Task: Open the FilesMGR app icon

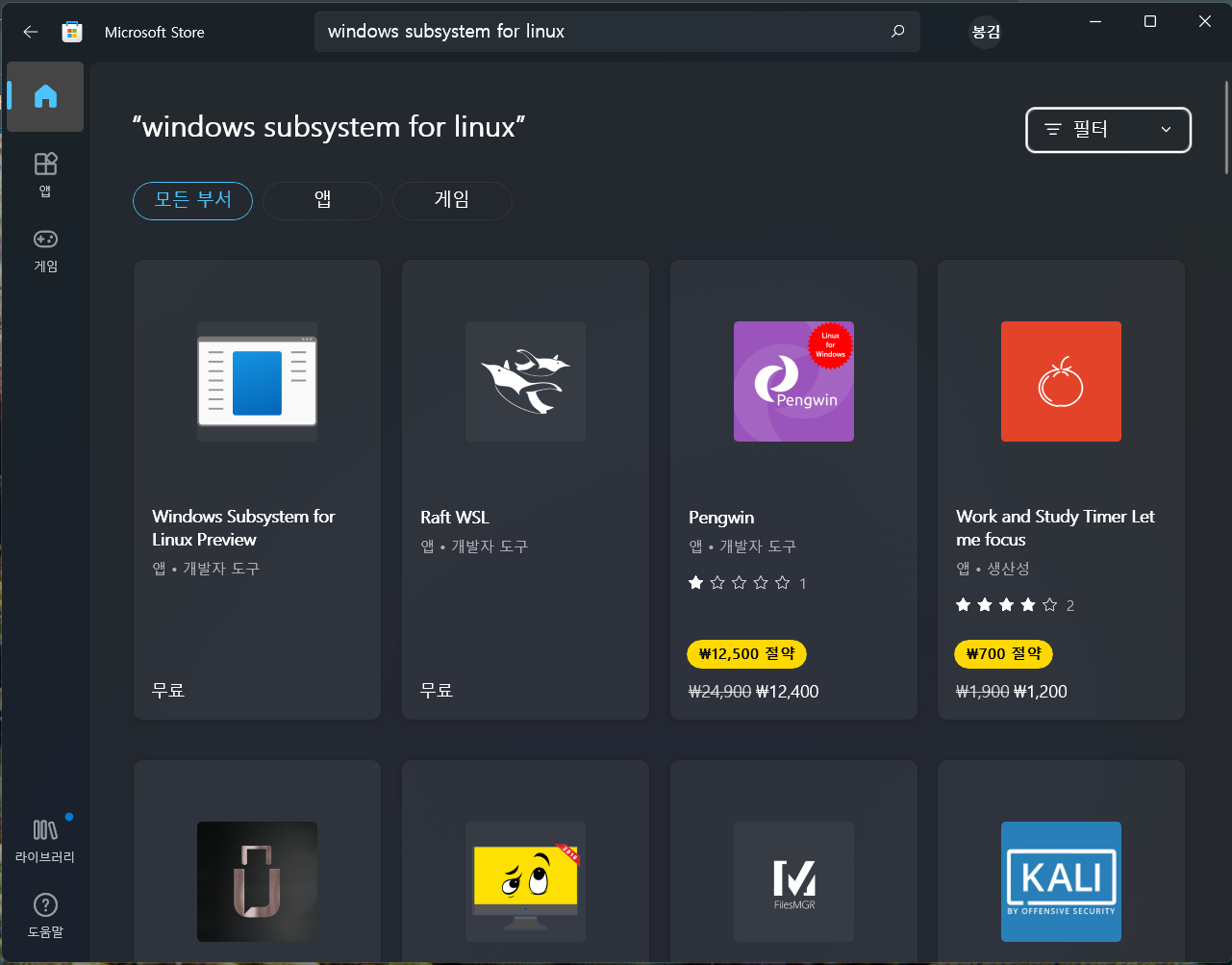Action: (793, 881)
